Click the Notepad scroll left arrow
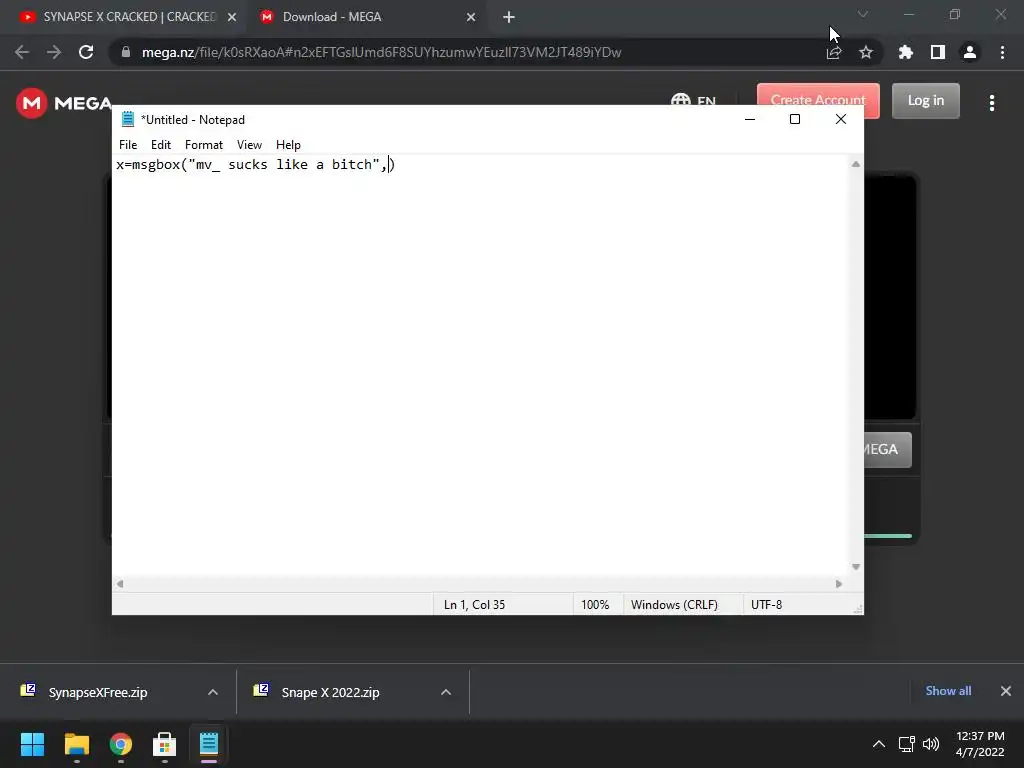The height and width of the screenshot is (768, 1024). [120, 584]
